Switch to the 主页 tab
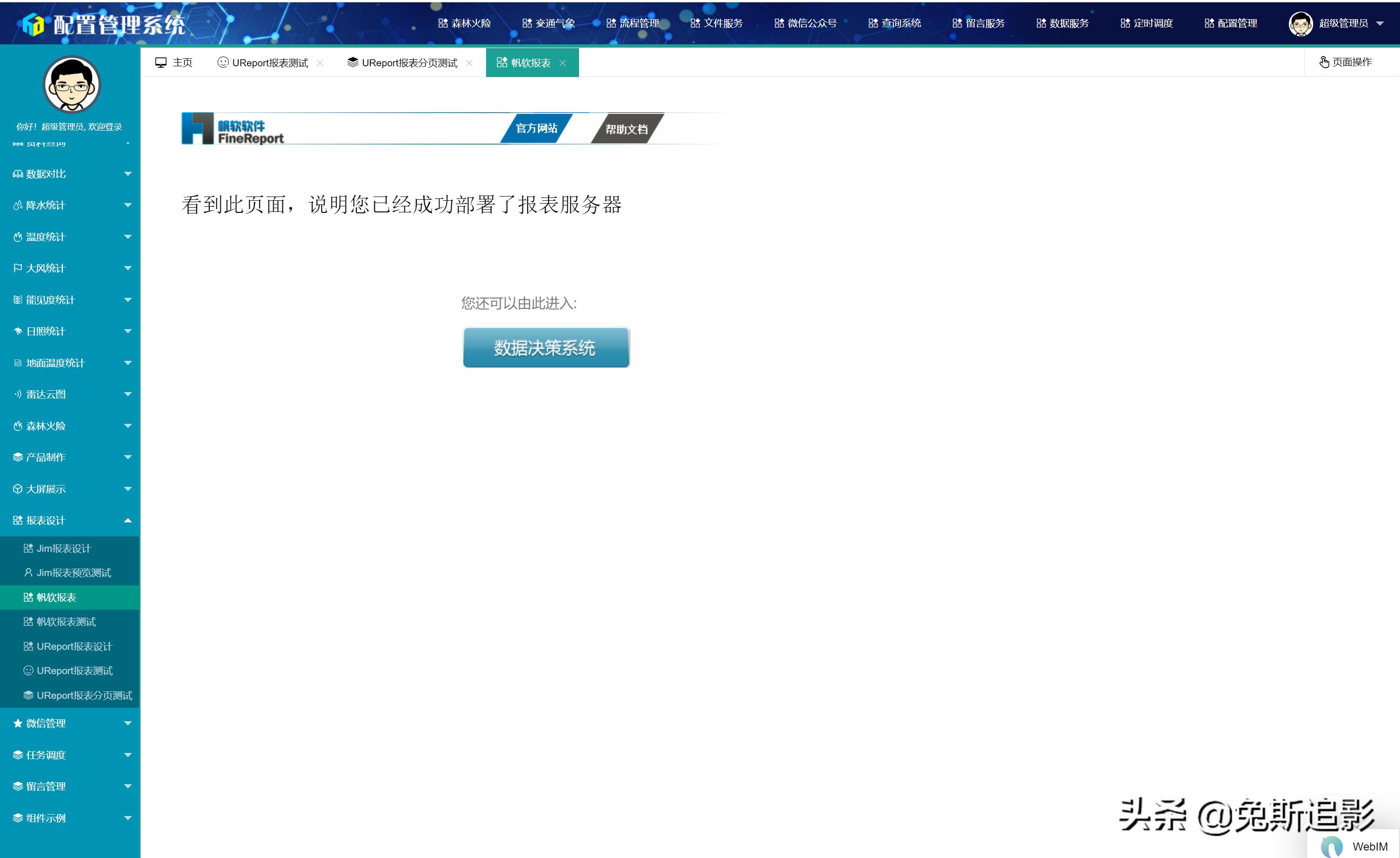This screenshot has height=858, width=1400. 181,63
